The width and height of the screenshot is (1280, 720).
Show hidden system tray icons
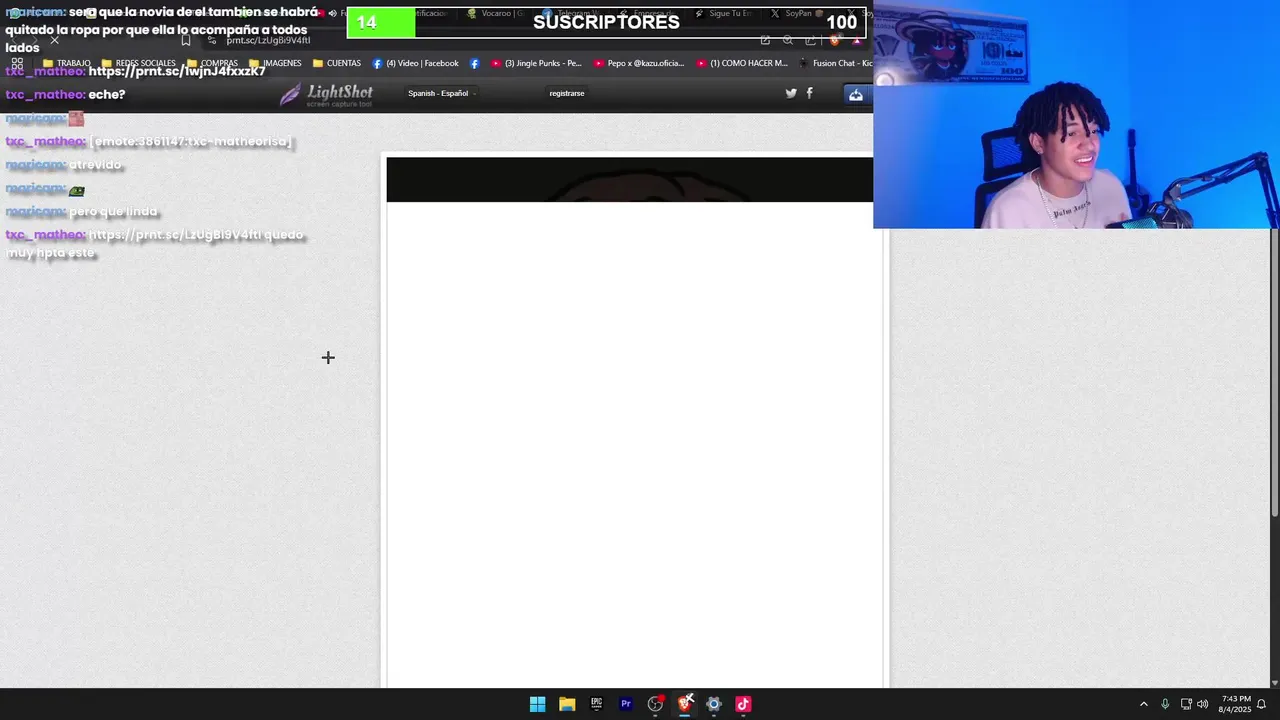1144,704
